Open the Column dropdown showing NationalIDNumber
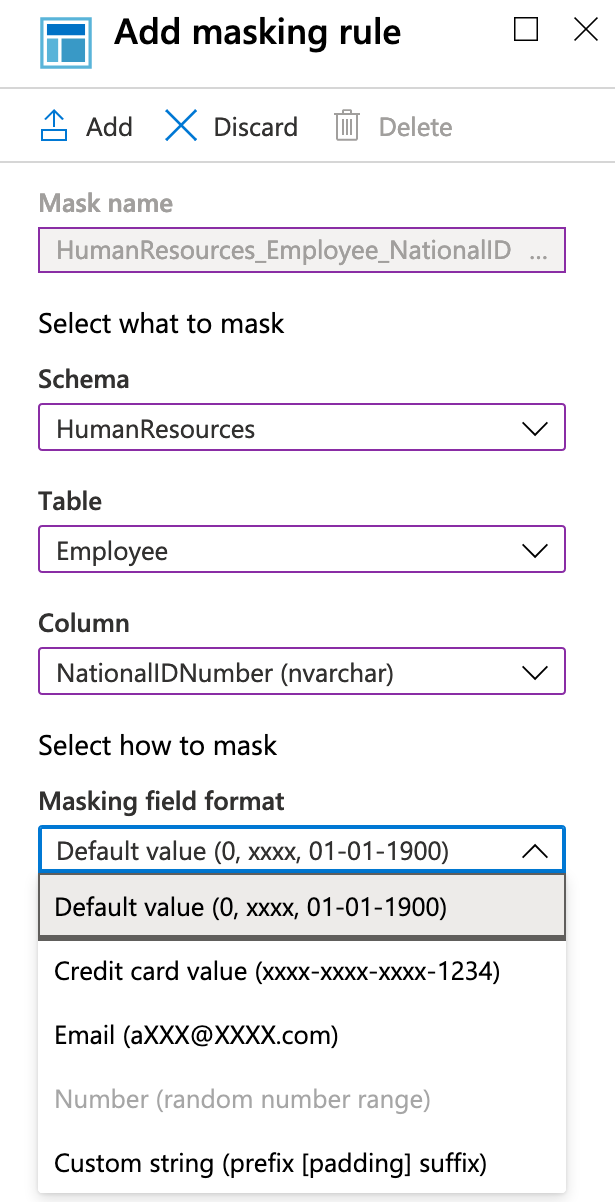The image size is (615, 1202). [x=300, y=671]
